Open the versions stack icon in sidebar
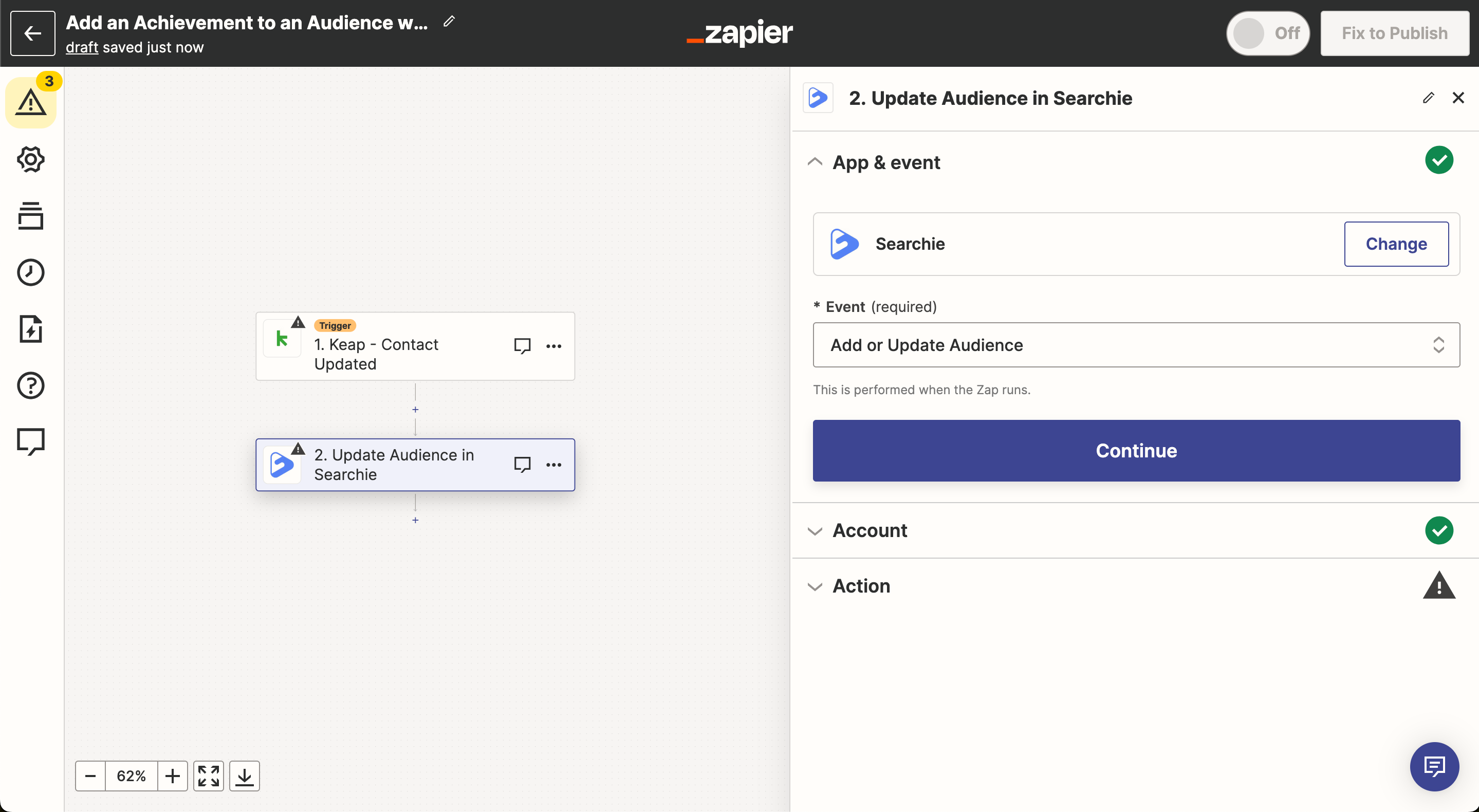 tap(31, 216)
